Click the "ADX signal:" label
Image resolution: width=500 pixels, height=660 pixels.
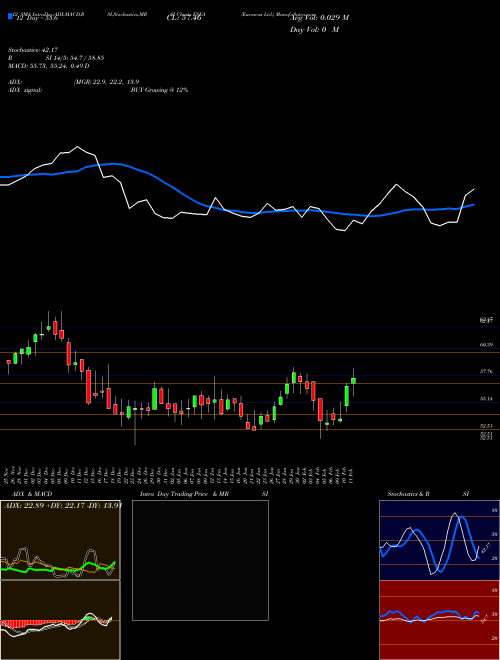tap(25, 90)
